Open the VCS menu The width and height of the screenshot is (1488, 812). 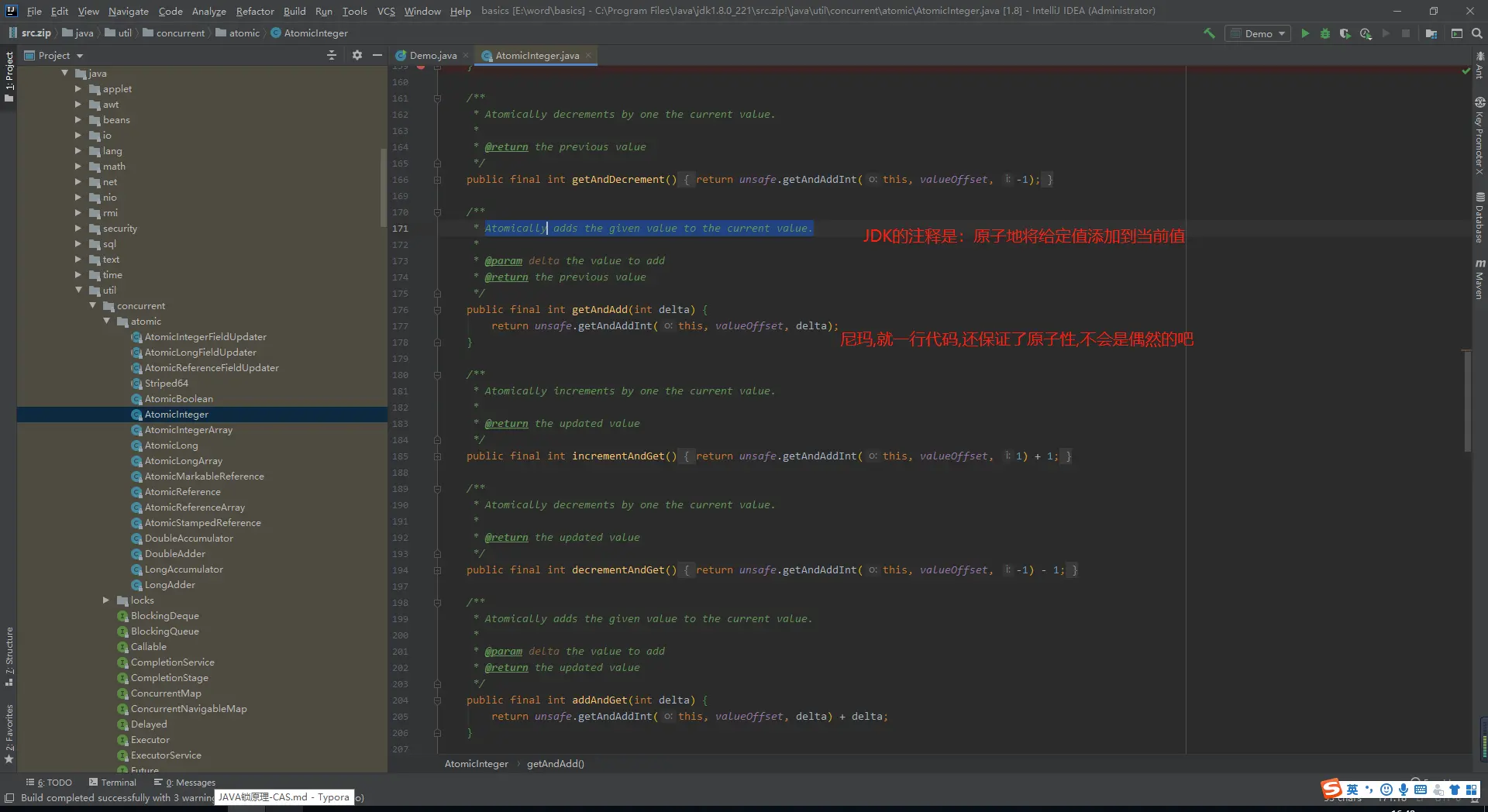[386, 11]
